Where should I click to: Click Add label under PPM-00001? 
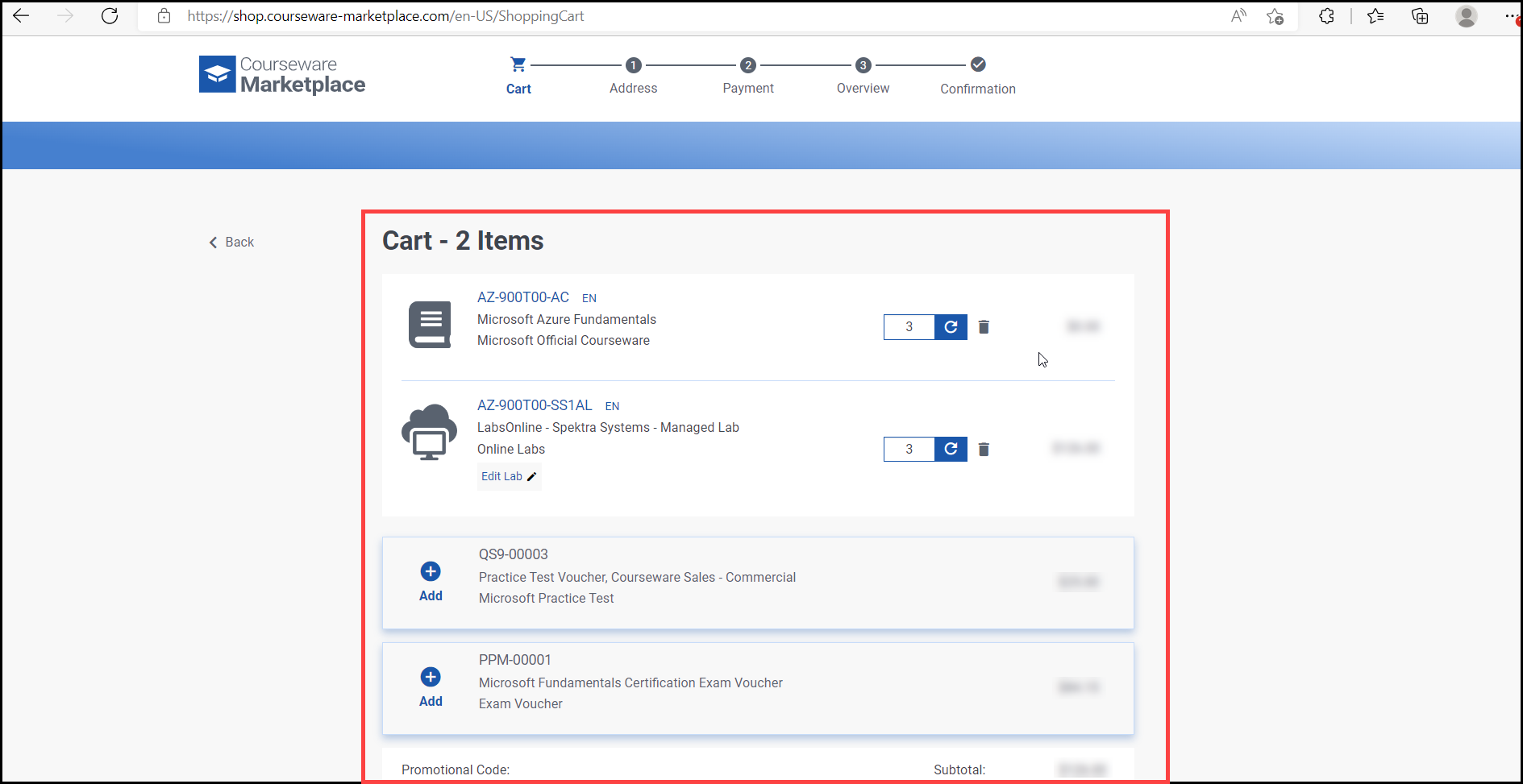[431, 701]
